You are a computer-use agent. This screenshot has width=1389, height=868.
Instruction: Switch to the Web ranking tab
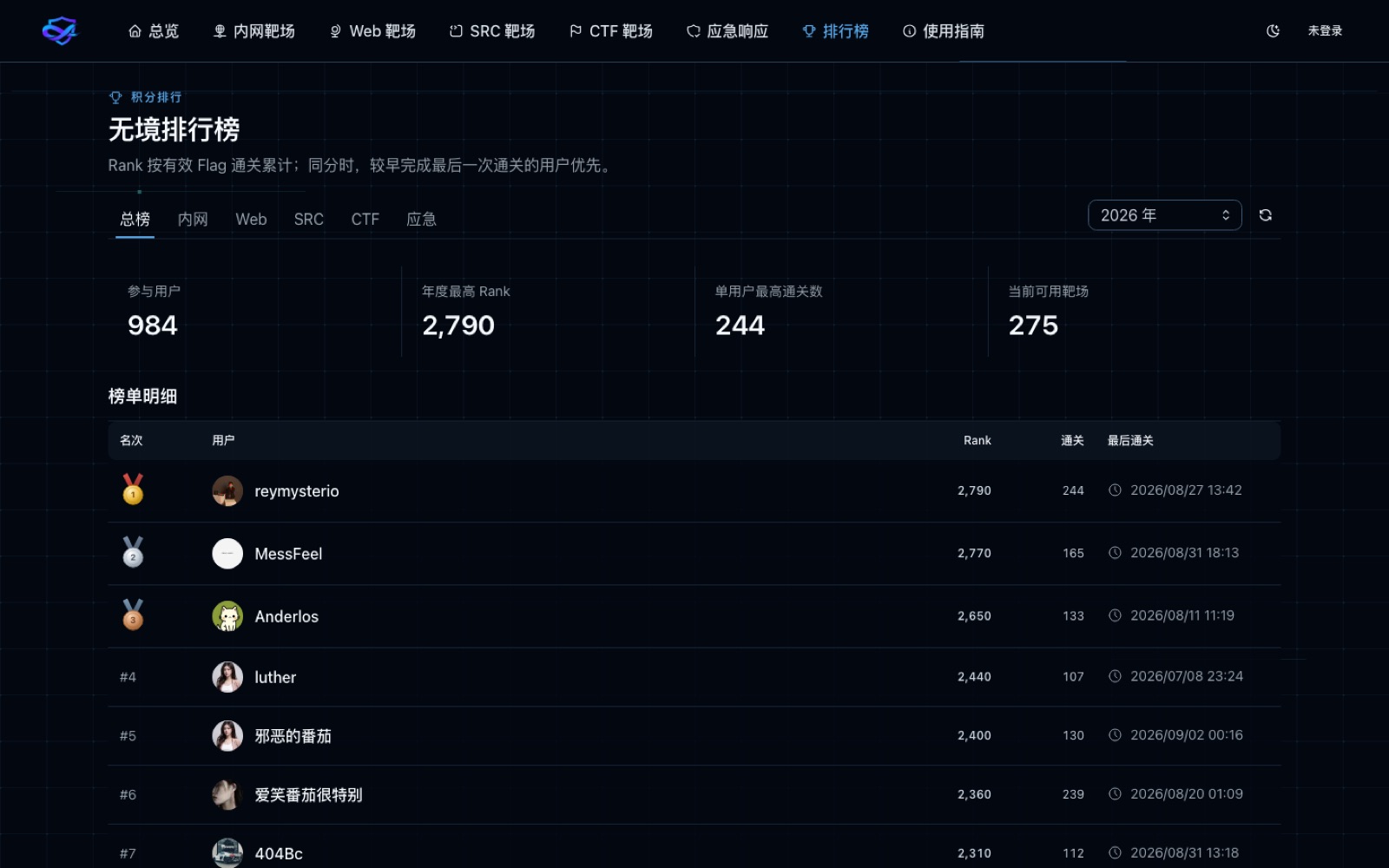point(251,220)
